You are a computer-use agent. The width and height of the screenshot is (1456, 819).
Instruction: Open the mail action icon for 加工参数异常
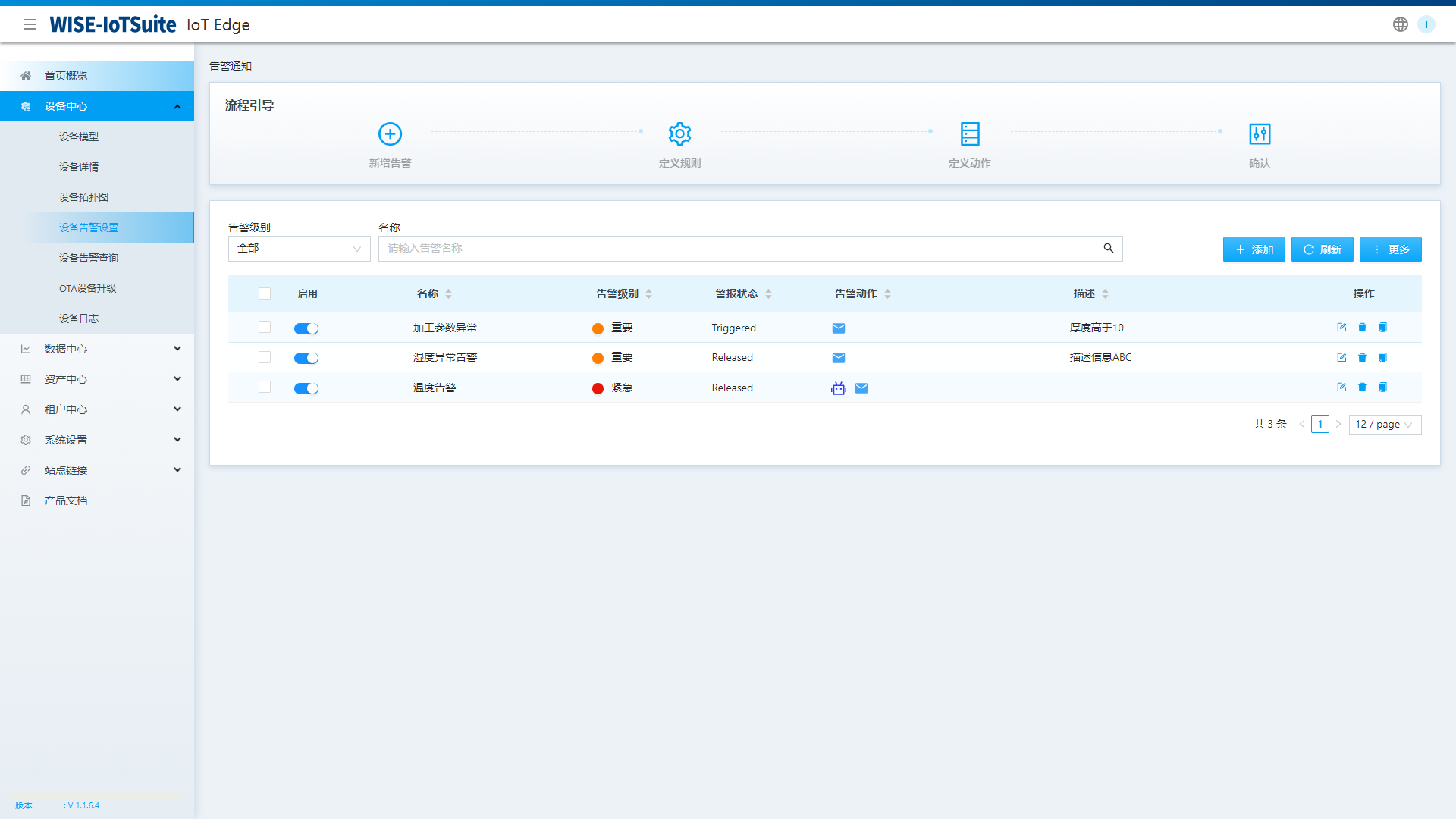(x=838, y=328)
